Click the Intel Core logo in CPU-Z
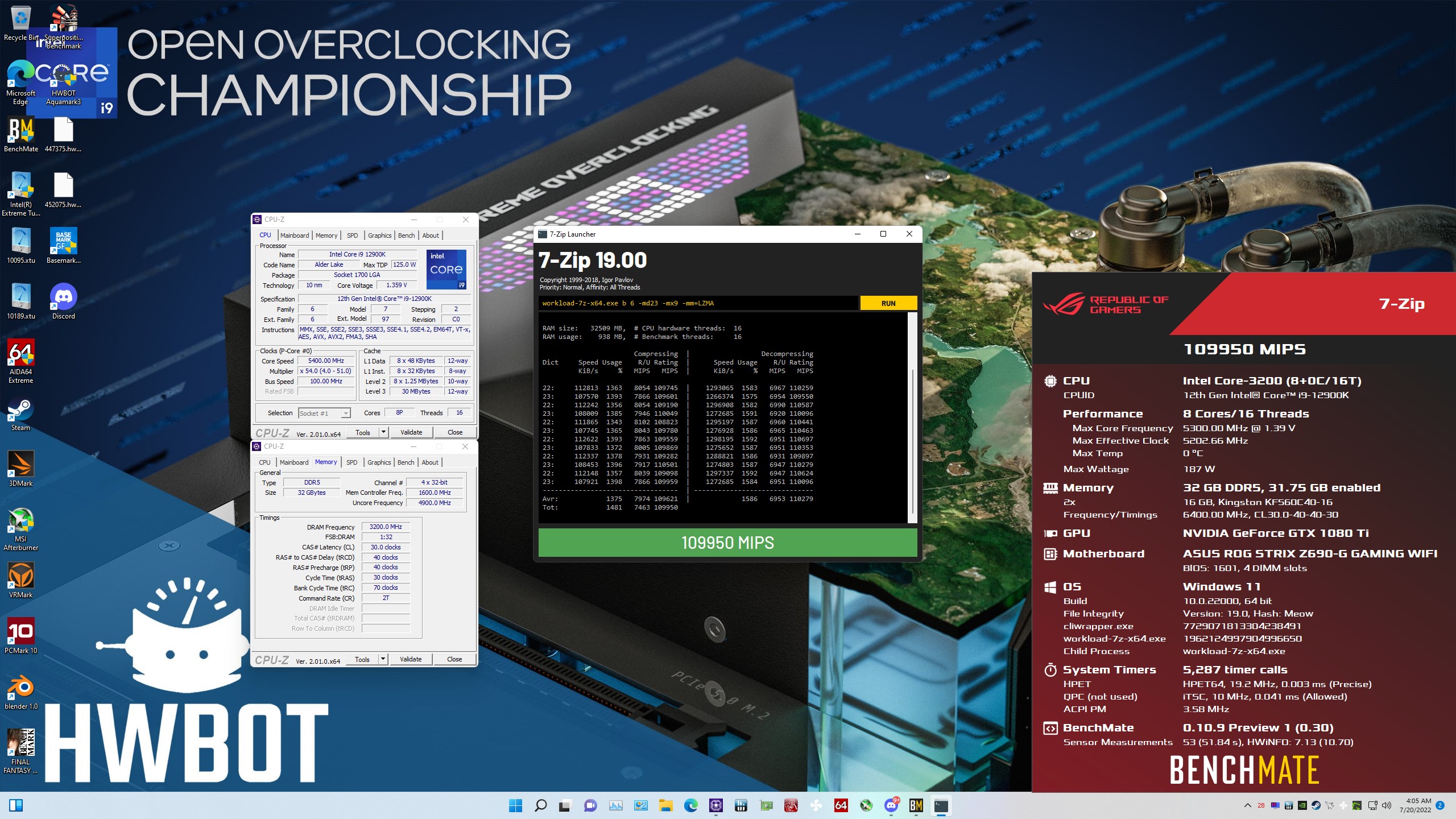The width and height of the screenshot is (1456, 819). [x=446, y=269]
